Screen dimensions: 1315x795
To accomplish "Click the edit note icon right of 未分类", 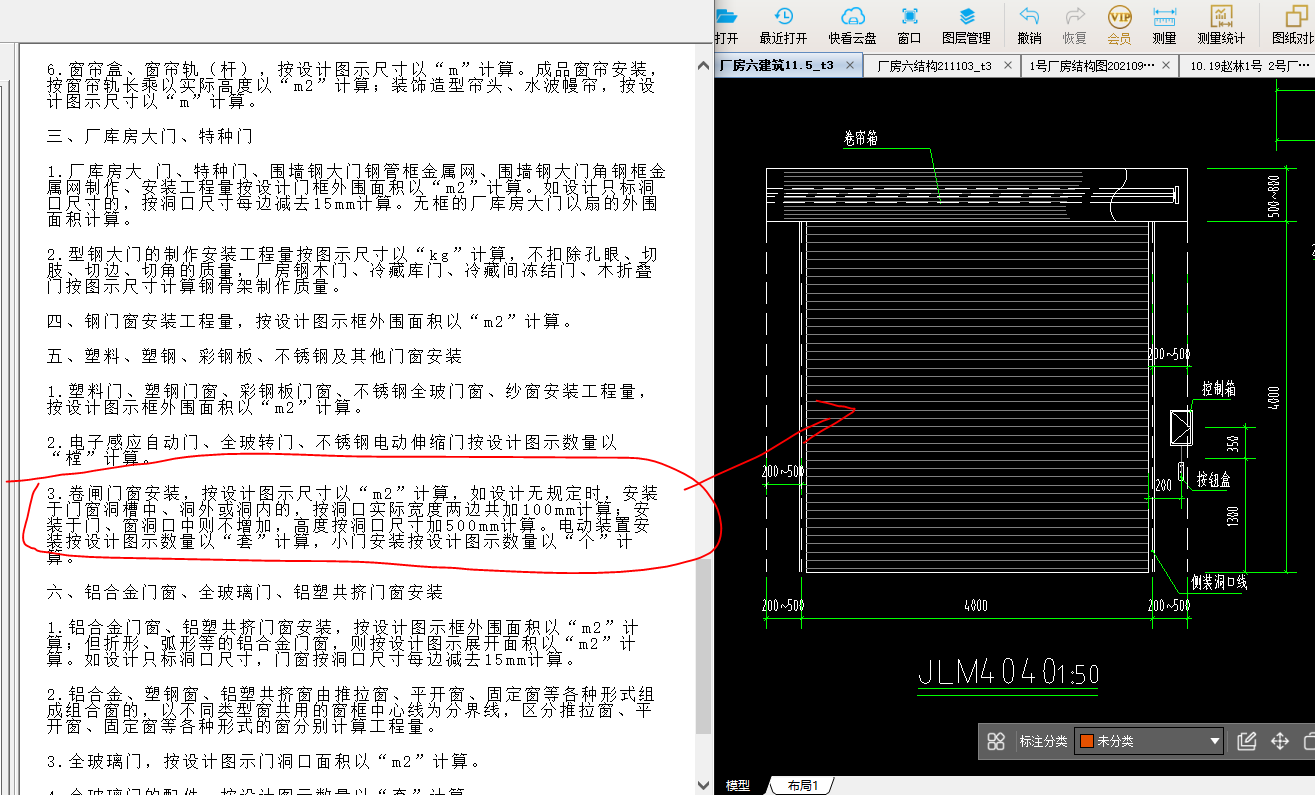I will click(1246, 741).
